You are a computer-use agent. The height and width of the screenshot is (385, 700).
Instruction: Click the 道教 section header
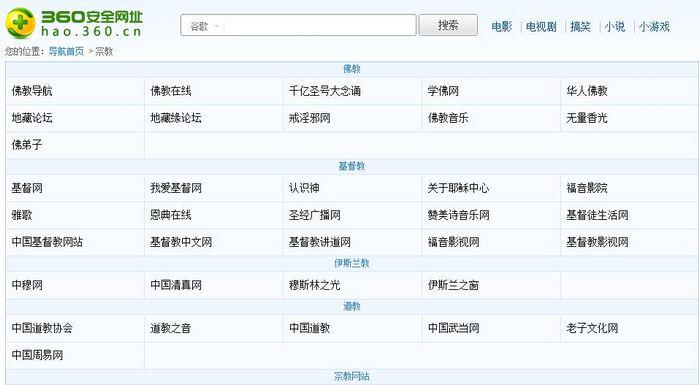351,306
